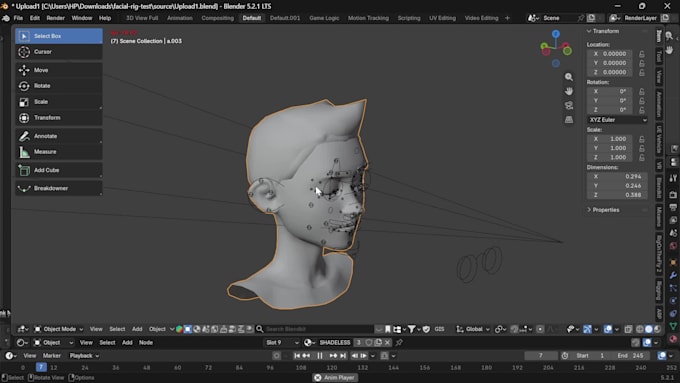The width and height of the screenshot is (680, 383).
Task: Switch to the UV Editing workspace tab
Action: (442, 18)
